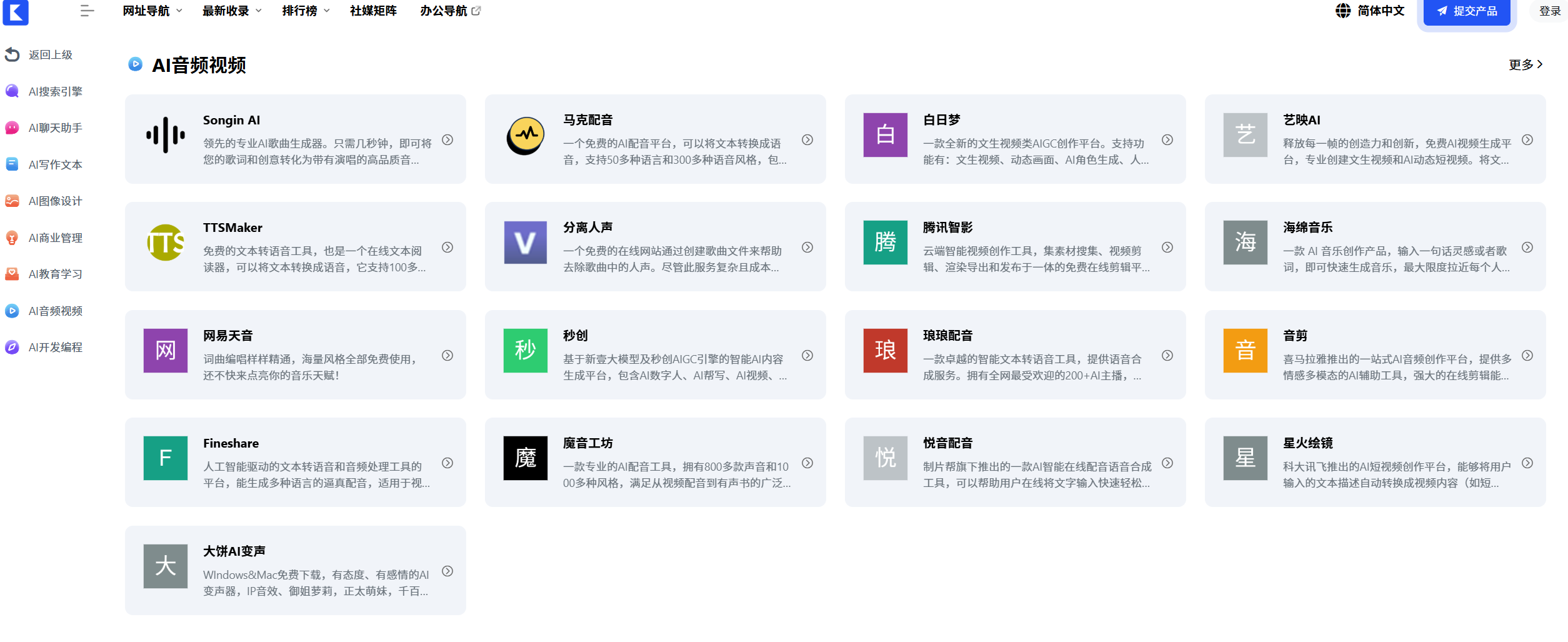Click the arrow icon on 腾讯智影 card
Viewport: 1568px width, 642px height.
pyautogui.click(x=1167, y=248)
